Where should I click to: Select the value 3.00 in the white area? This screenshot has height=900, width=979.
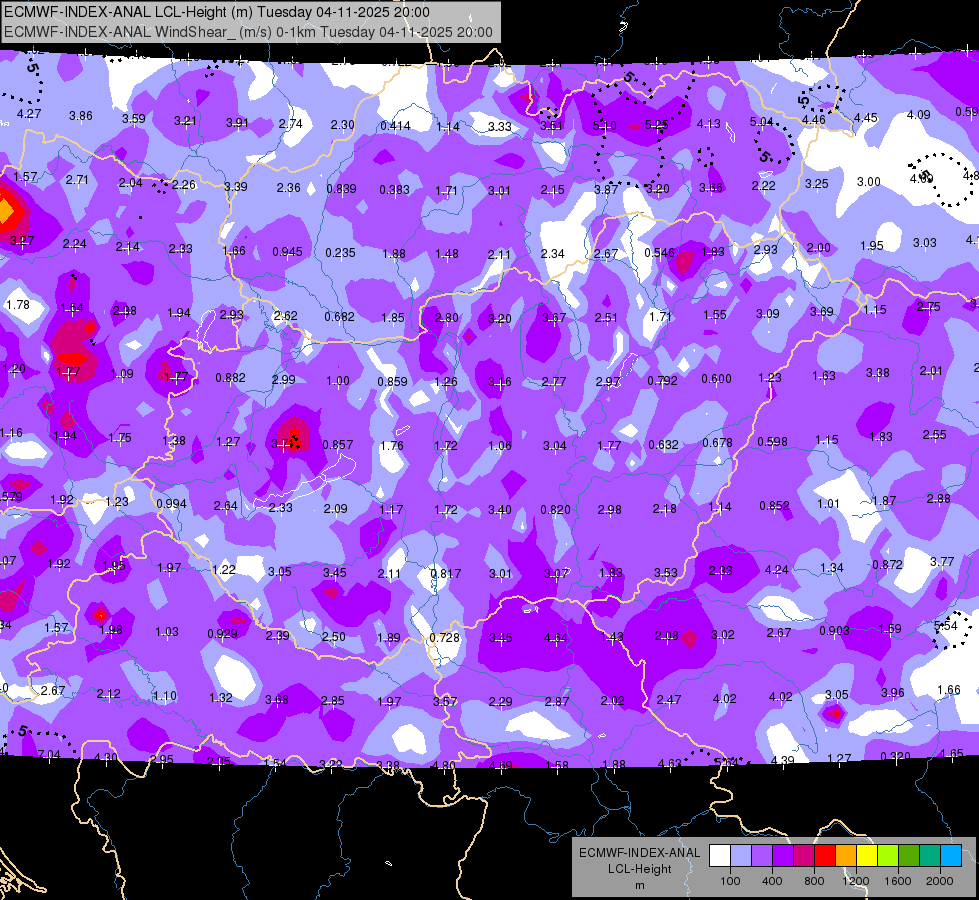[868, 182]
